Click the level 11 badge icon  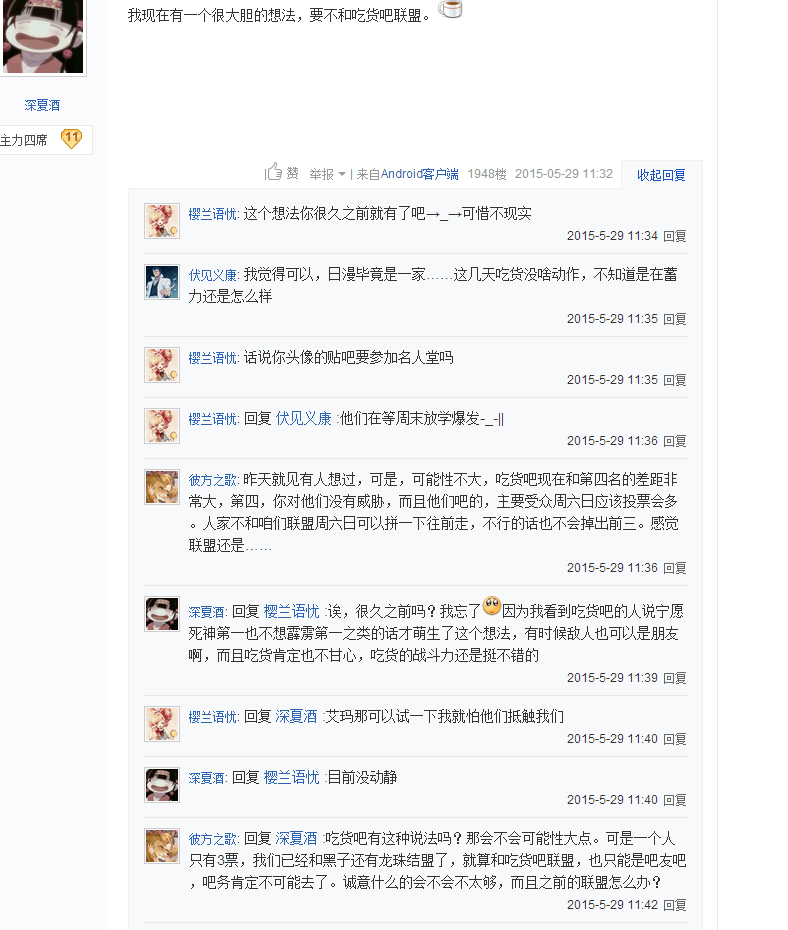point(71,139)
